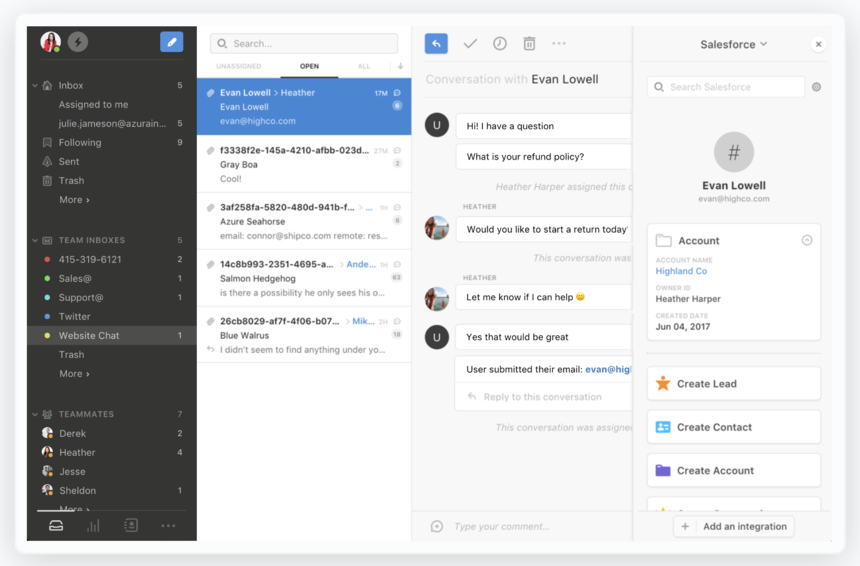Screen dimensions: 860x566
Task: Select teammate Sheldon
Action: (112, 490)
